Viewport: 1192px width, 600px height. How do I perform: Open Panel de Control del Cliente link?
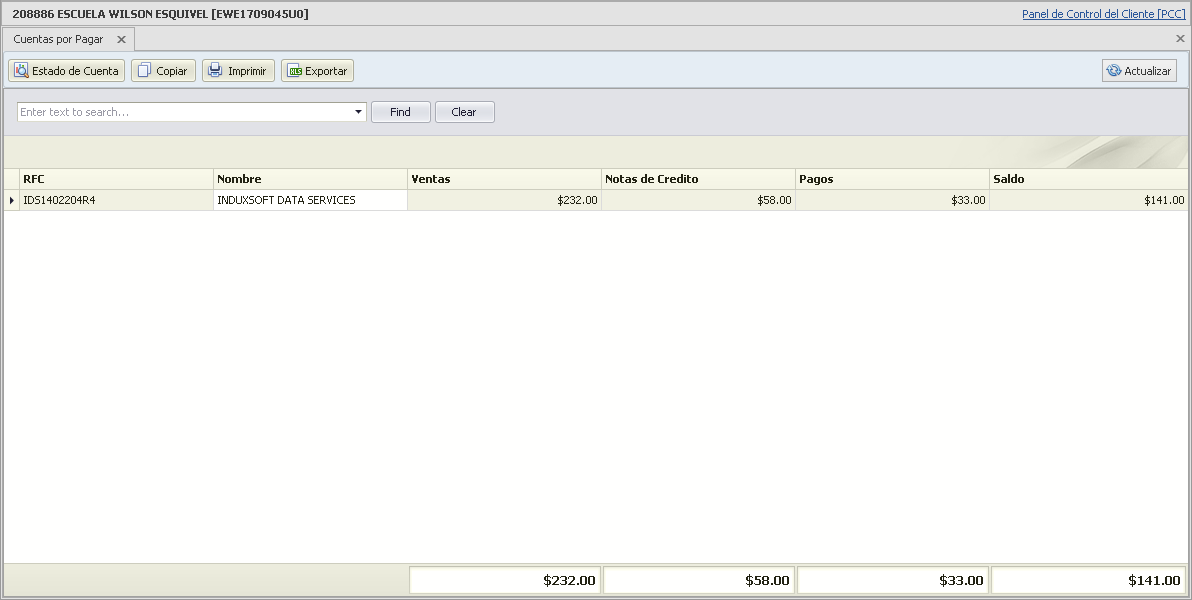click(1103, 14)
